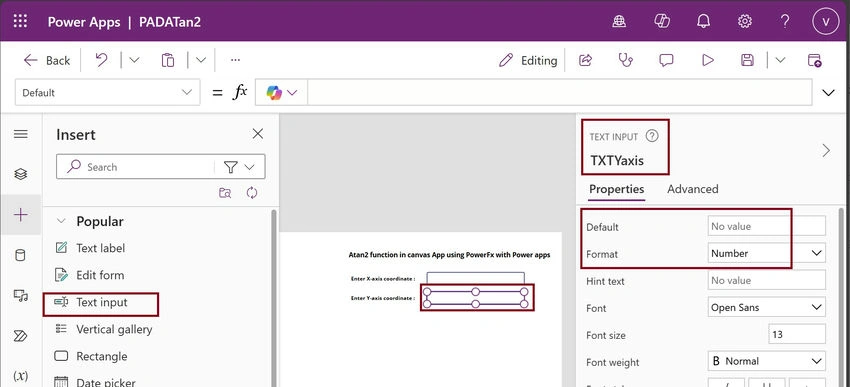Click the TXTYaxis control name

click(x=617, y=160)
